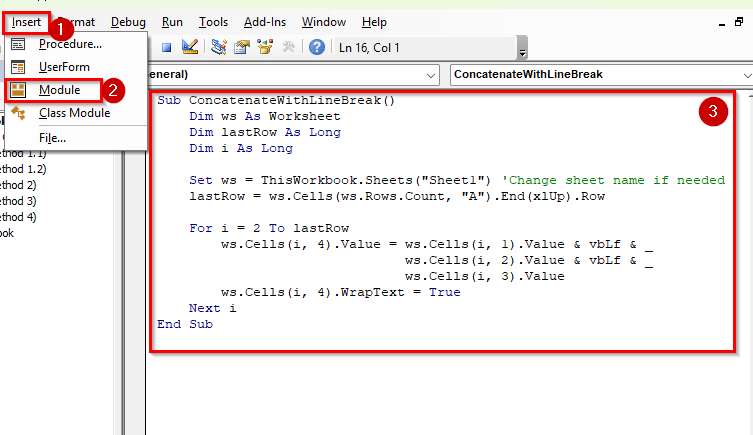Open the Window menu

(x=324, y=22)
